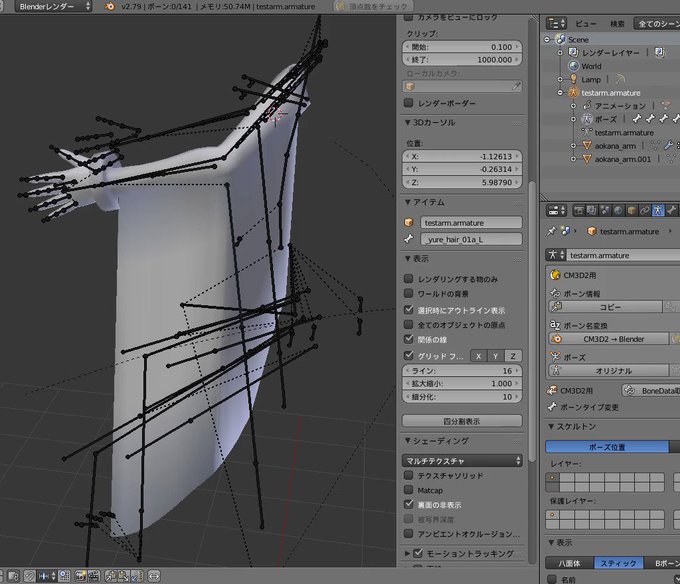Open the constraints properties chain tab icon

point(645,211)
